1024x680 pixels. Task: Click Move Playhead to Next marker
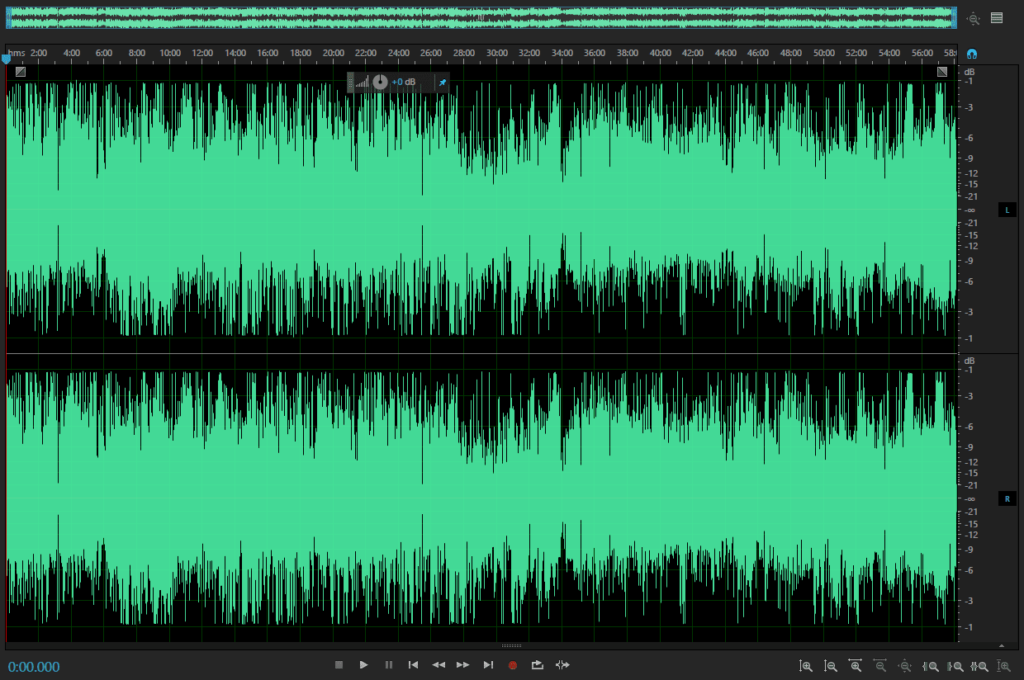point(488,665)
